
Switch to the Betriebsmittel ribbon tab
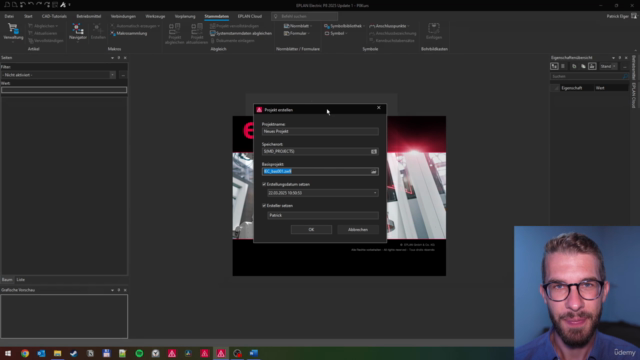coord(89,16)
